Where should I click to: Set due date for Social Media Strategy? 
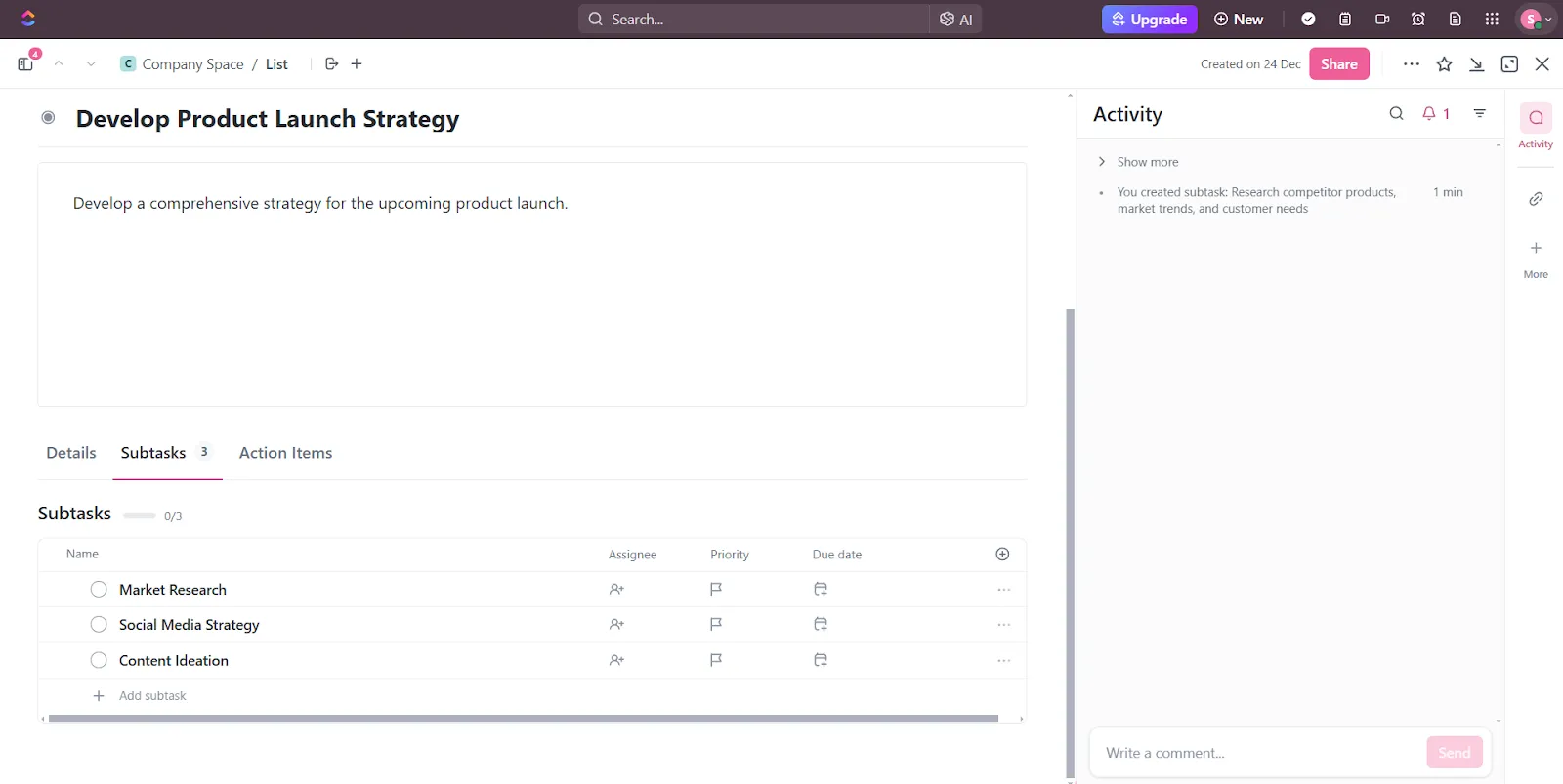point(821,624)
